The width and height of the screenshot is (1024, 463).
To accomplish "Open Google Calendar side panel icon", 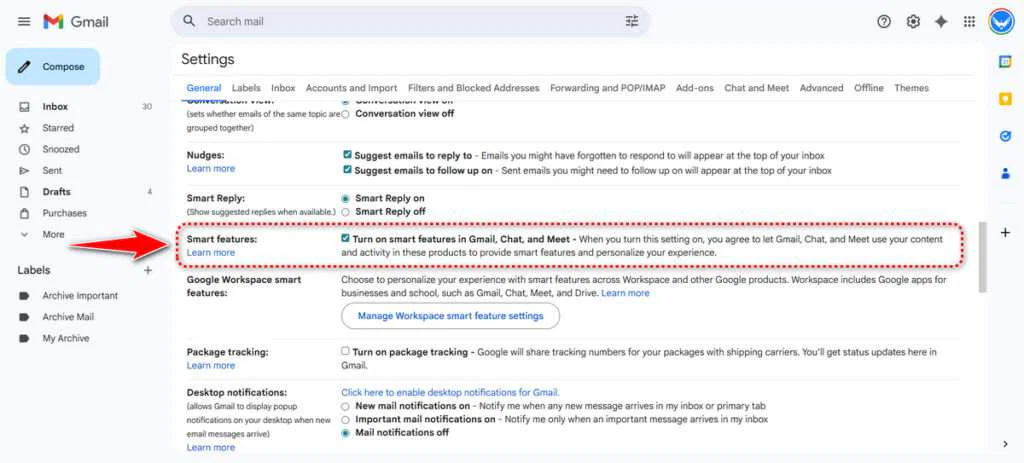I will click(x=1005, y=61).
